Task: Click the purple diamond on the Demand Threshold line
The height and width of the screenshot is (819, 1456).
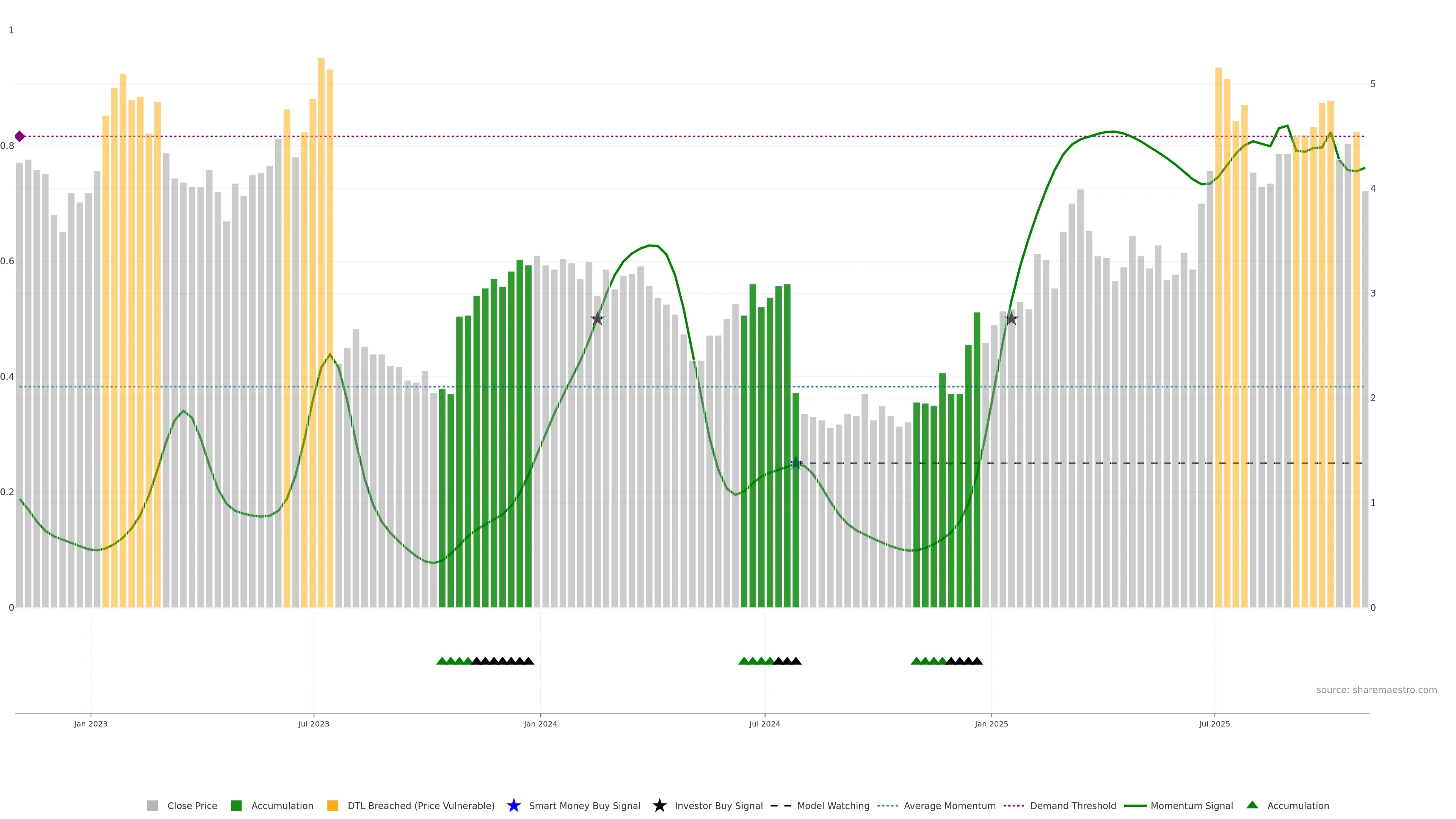Action: pyautogui.click(x=20, y=136)
